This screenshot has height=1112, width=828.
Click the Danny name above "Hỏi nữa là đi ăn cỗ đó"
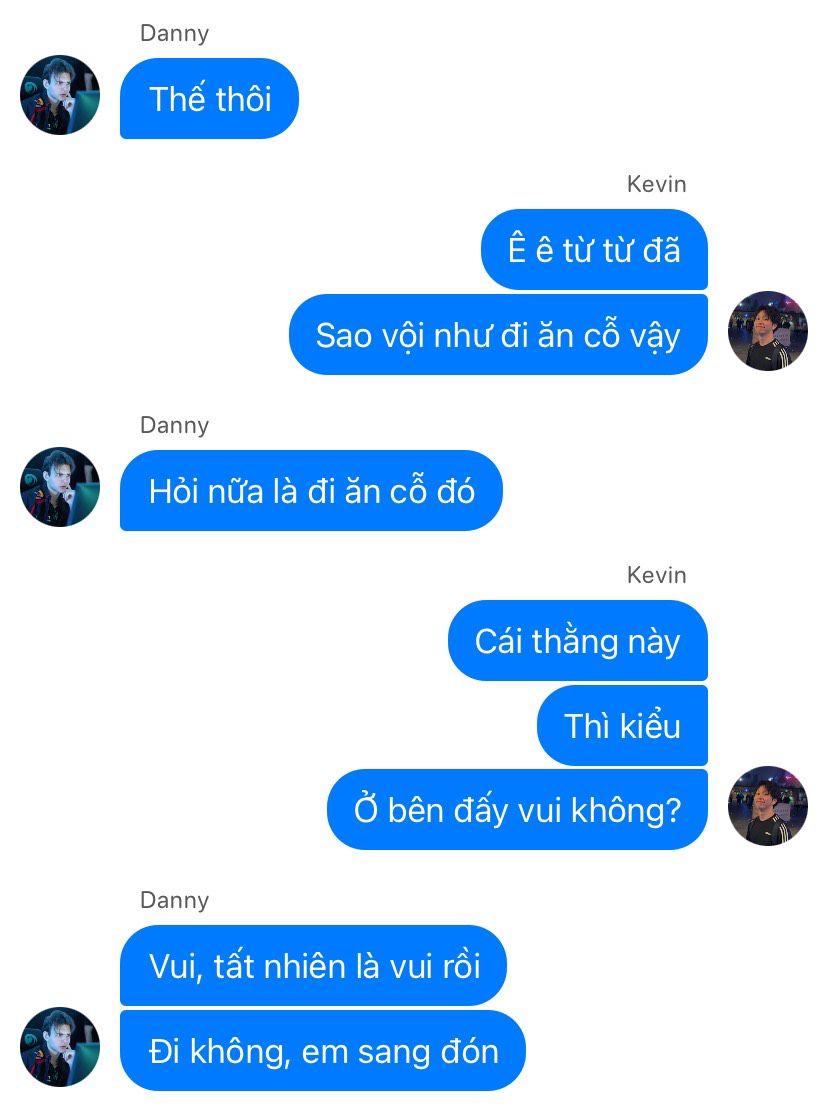[x=174, y=426]
